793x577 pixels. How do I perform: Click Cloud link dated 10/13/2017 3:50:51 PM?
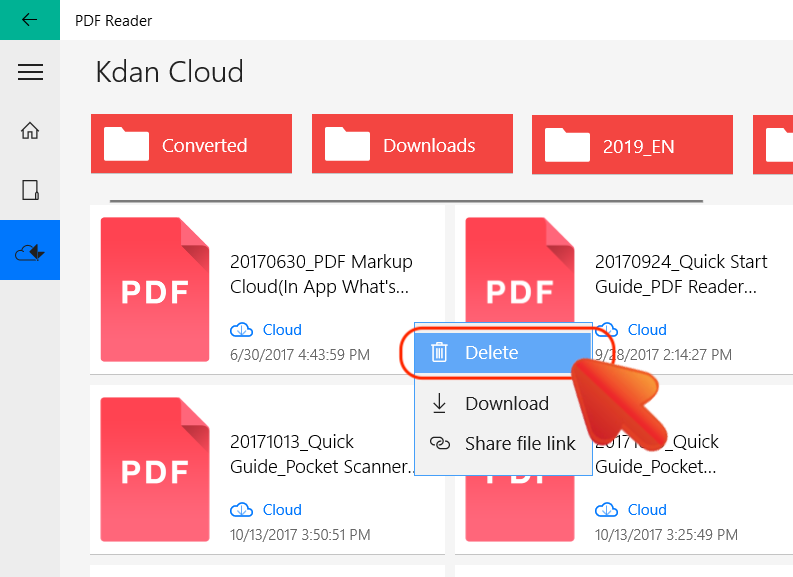point(282,510)
